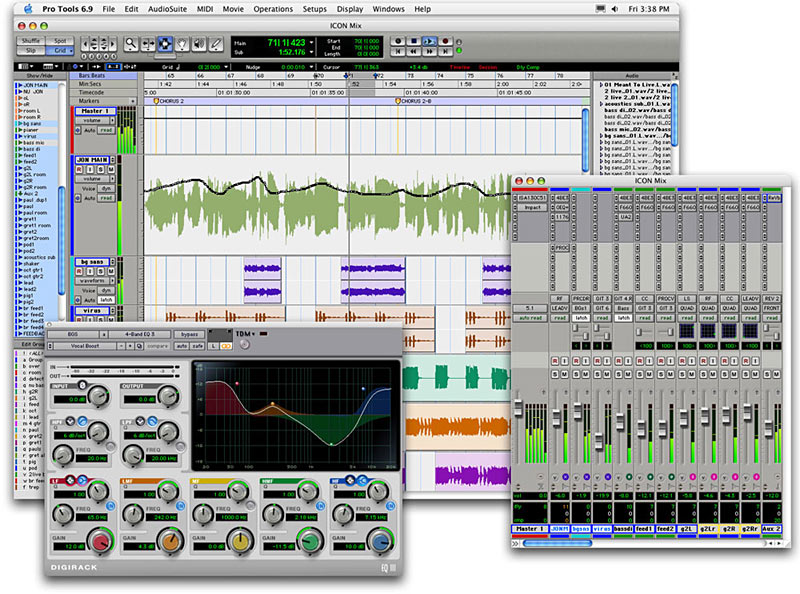800x594 pixels.
Task: Select the Zoomer magnifying glass tool
Action: coord(131,45)
